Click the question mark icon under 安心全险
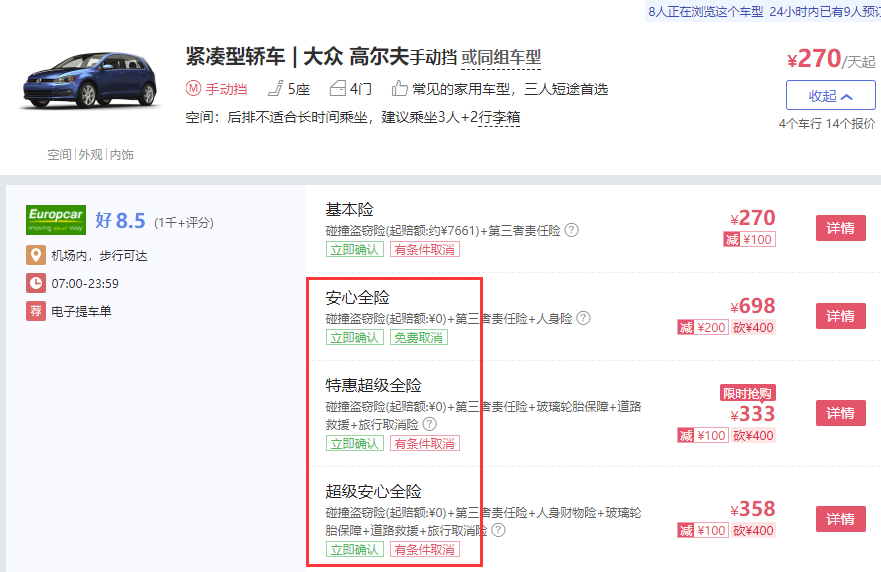This screenshot has height=572, width=881. click(583, 318)
